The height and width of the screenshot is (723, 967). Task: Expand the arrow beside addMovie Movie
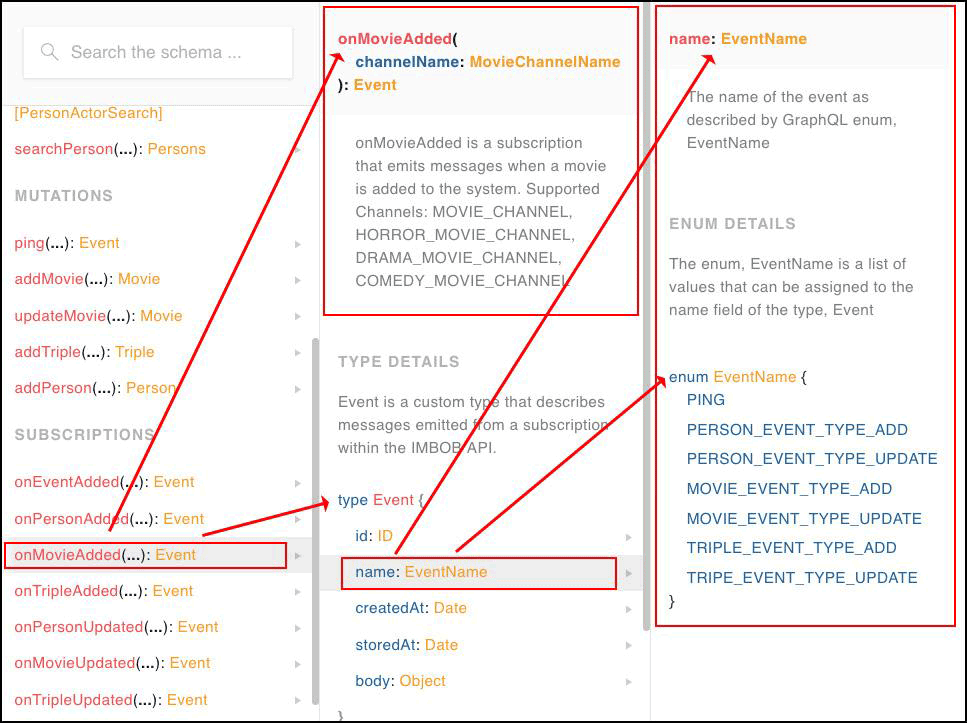pos(298,280)
